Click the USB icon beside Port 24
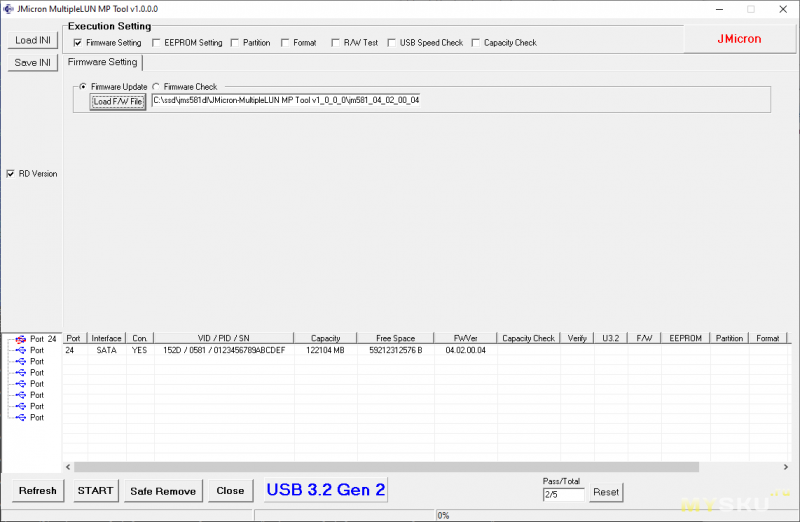Screen dimensions: 800x522 click(x=20, y=339)
